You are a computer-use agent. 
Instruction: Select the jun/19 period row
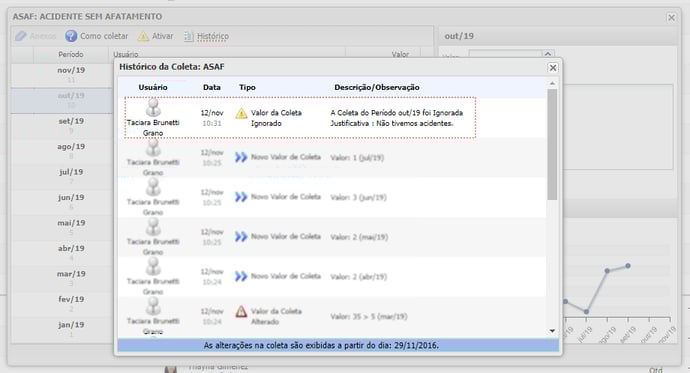[62, 202]
